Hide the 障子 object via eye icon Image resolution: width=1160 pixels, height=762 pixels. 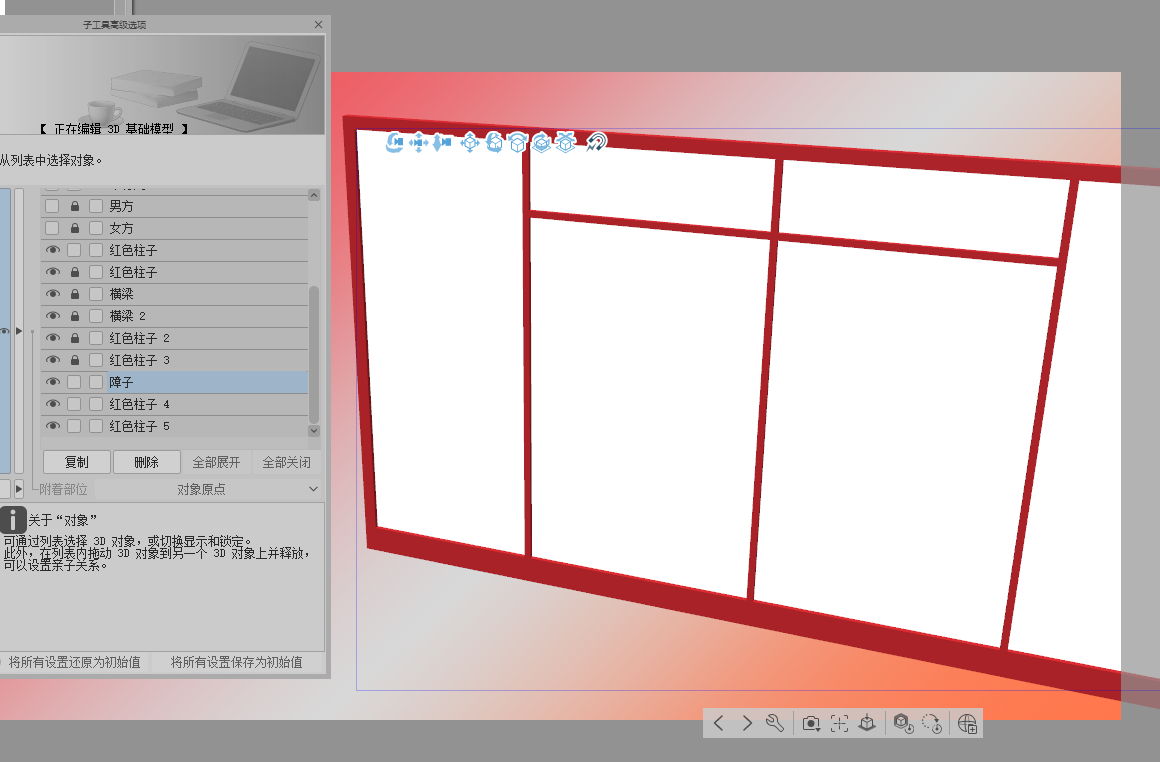coord(53,382)
